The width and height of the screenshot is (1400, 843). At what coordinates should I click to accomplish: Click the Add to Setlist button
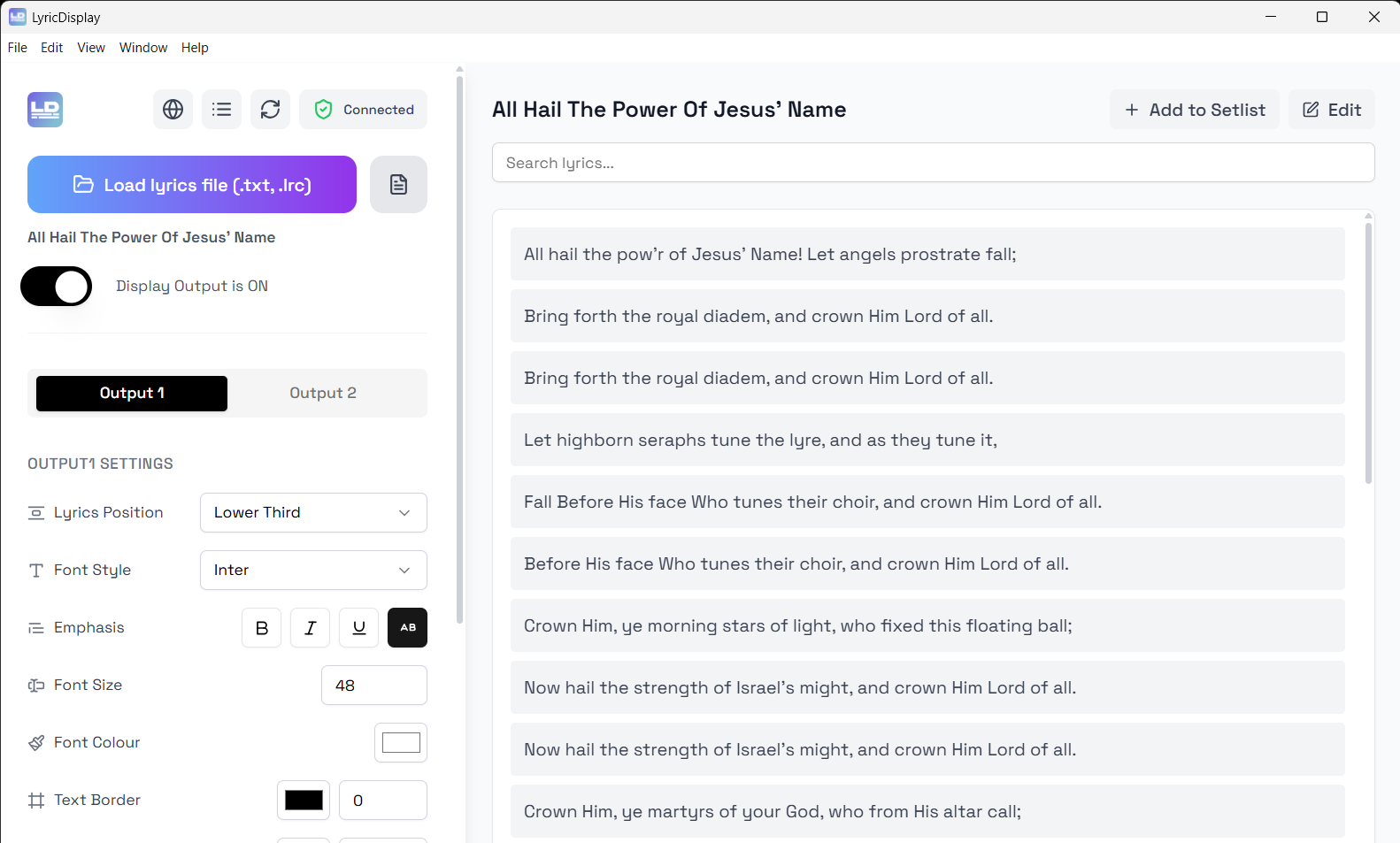tap(1194, 110)
